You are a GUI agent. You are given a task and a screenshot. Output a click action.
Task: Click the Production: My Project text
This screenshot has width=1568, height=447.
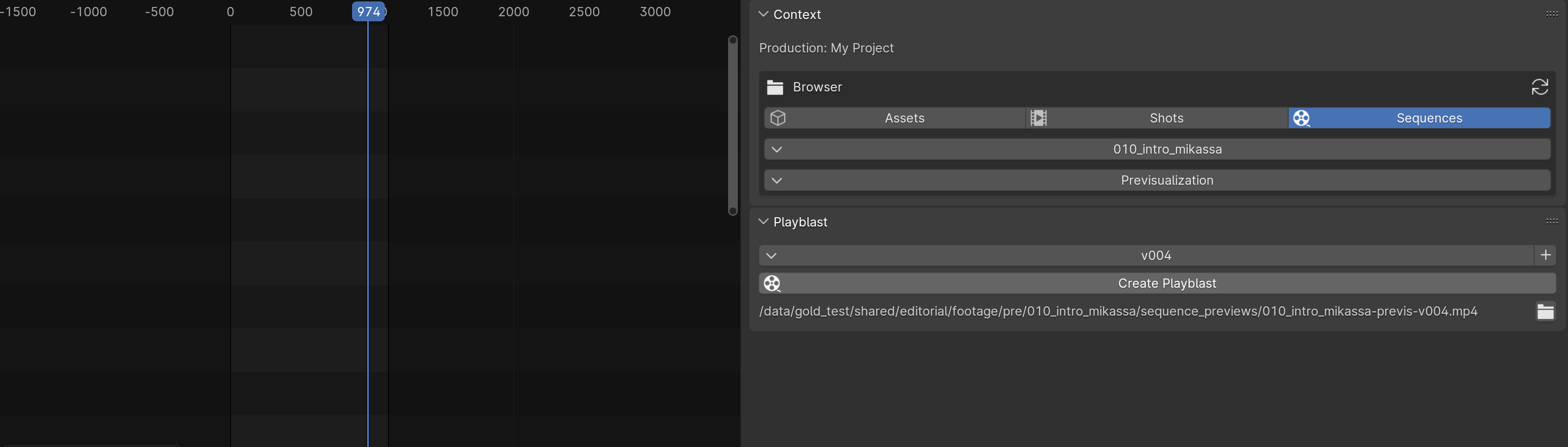(826, 48)
